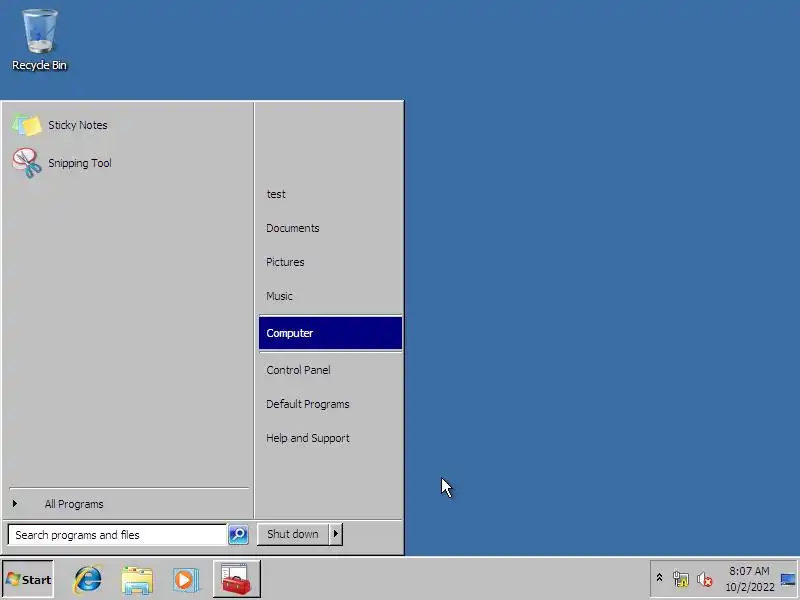Screen dimensions: 800x600
Task: Open Pictures from Start menu
Action: coord(330,262)
